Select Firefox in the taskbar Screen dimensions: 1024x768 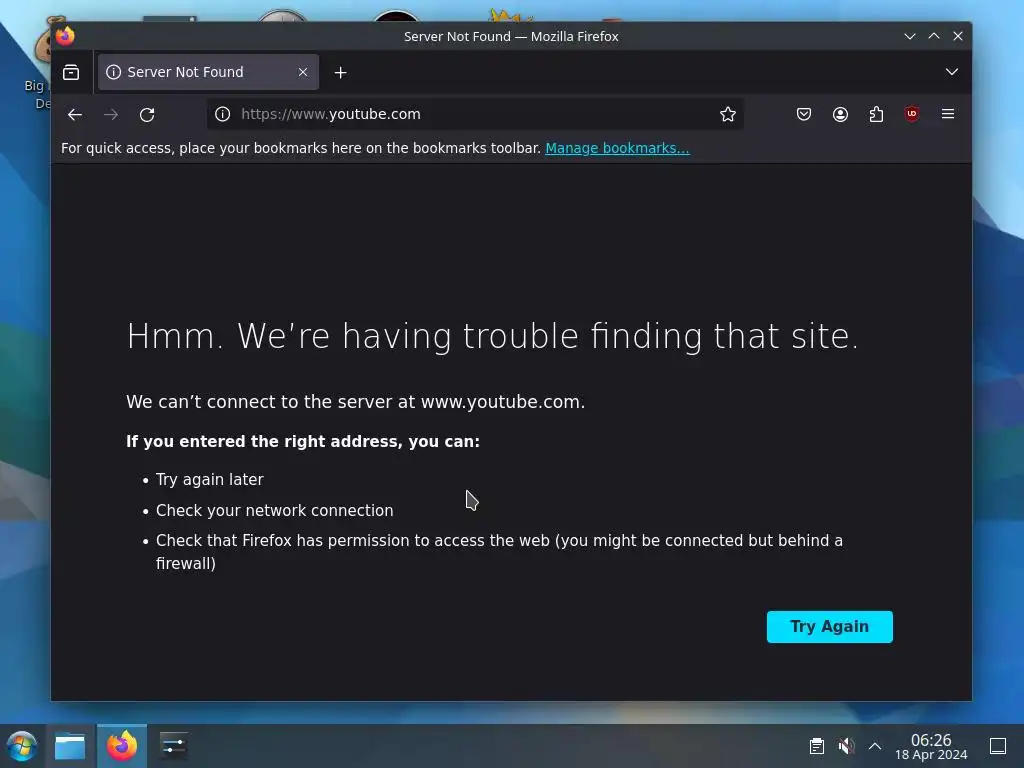pos(122,746)
